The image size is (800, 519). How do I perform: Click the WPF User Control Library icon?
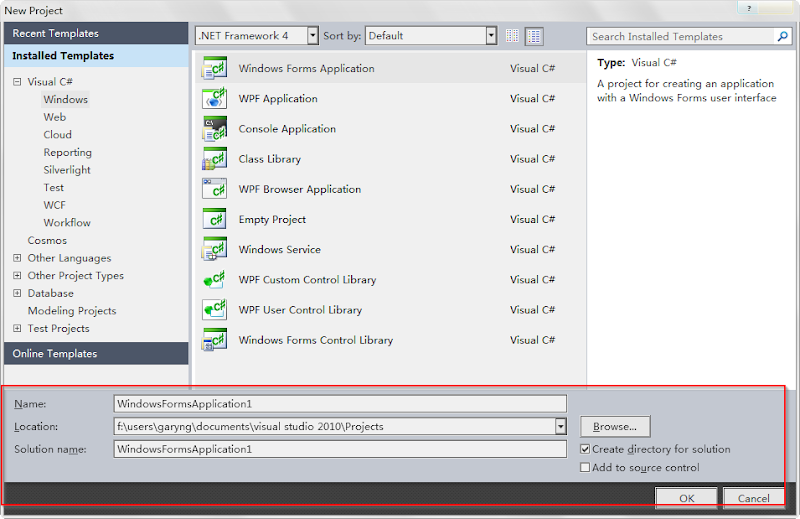(214, 310)
